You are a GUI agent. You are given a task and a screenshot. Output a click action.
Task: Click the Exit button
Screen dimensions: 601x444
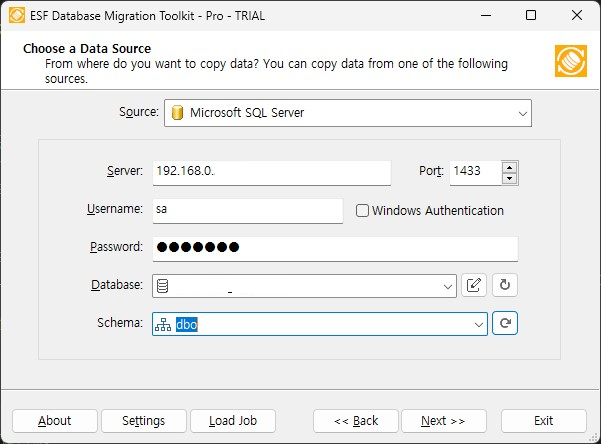tap(544, 421)
